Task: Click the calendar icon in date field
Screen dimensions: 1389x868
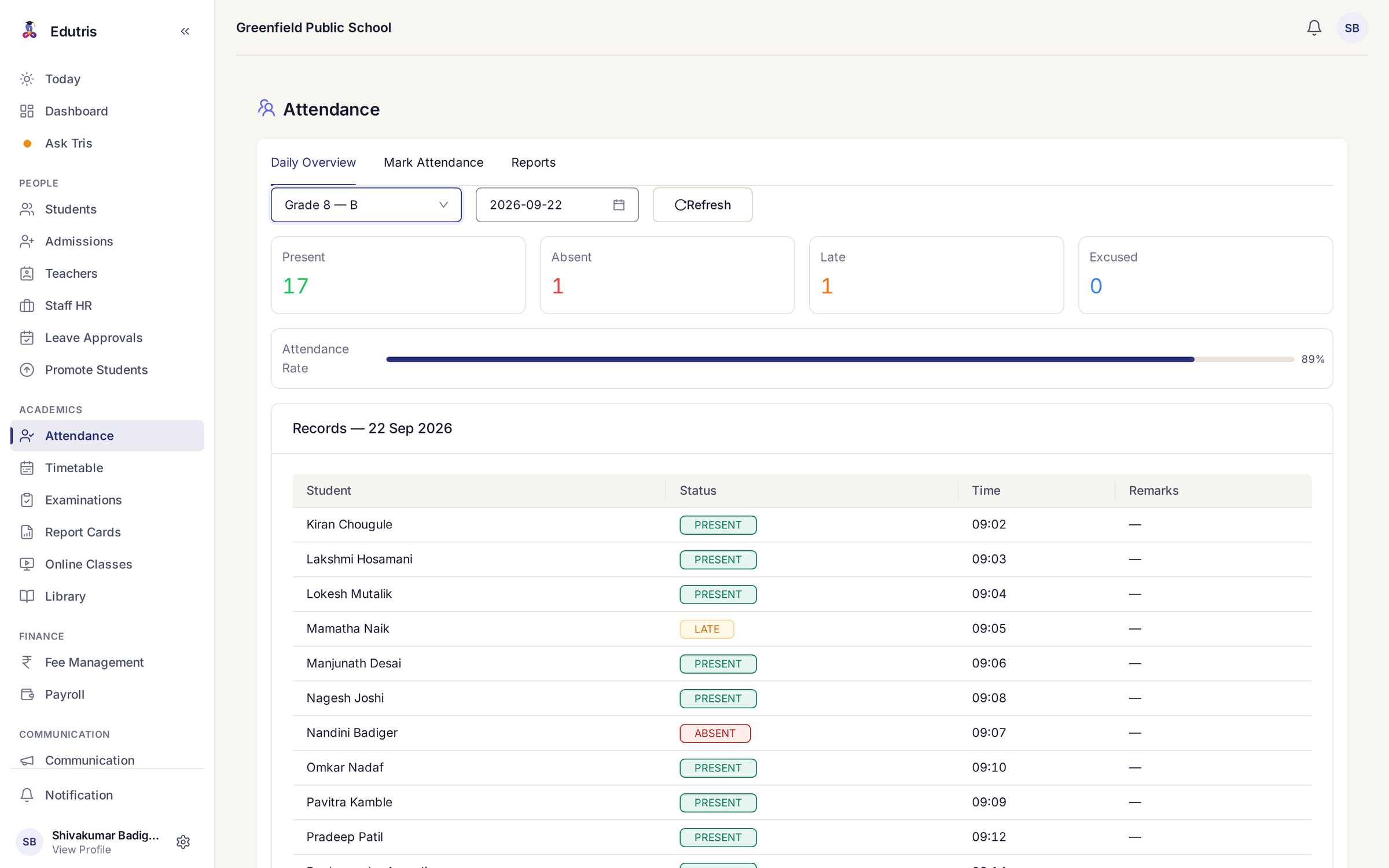Action: 619,205
